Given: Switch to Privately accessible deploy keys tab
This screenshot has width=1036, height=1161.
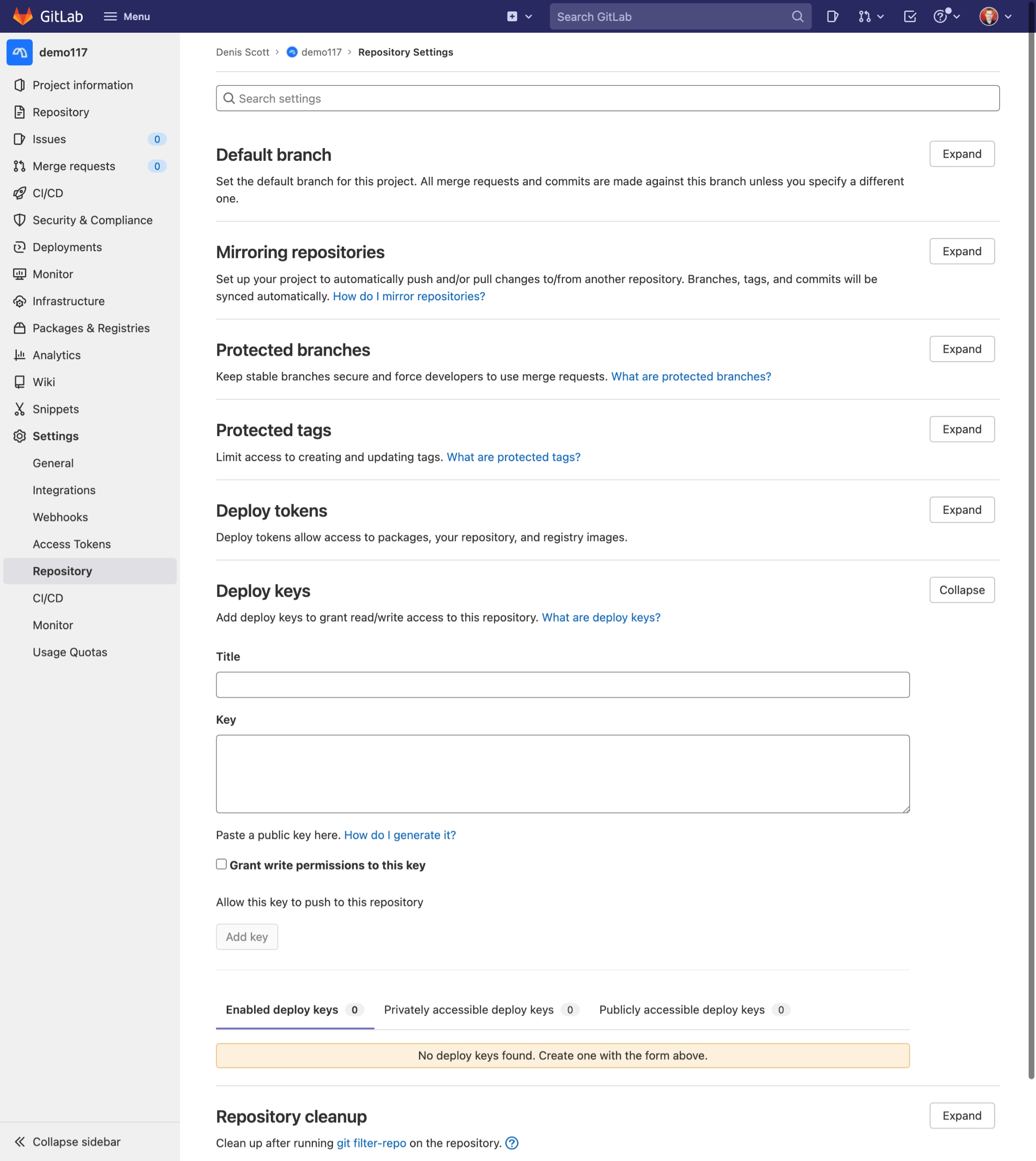Looking at the screenshot, I should [x=480, y=1010].
